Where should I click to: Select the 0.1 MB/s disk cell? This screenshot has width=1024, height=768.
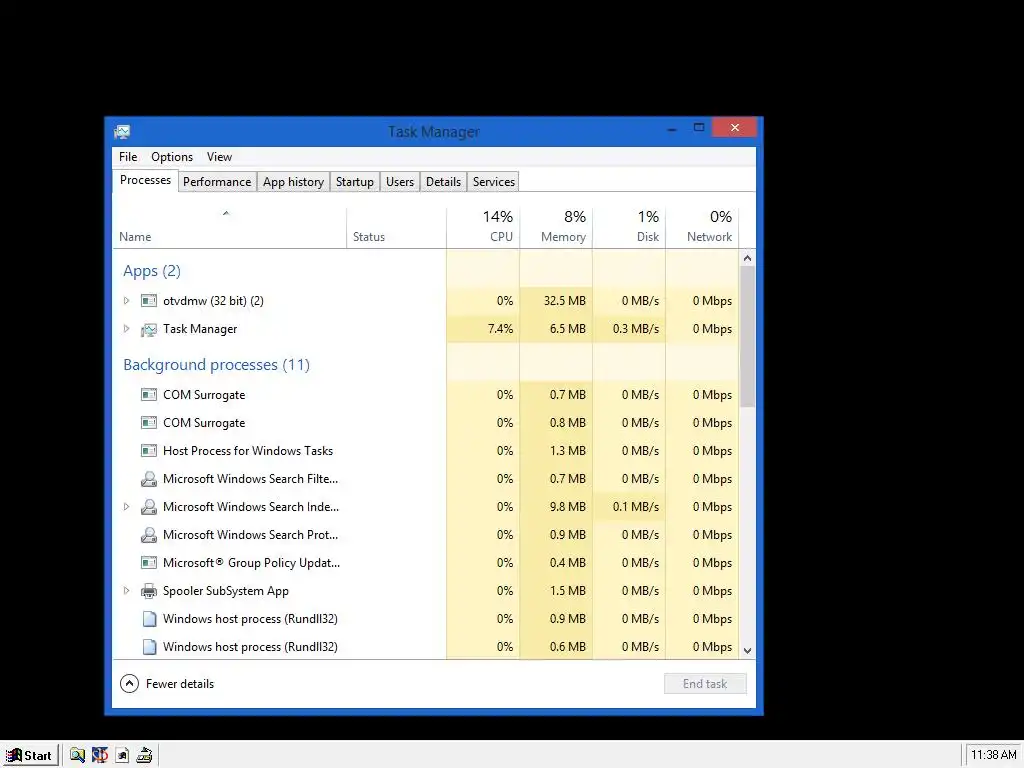coord(630,507)
